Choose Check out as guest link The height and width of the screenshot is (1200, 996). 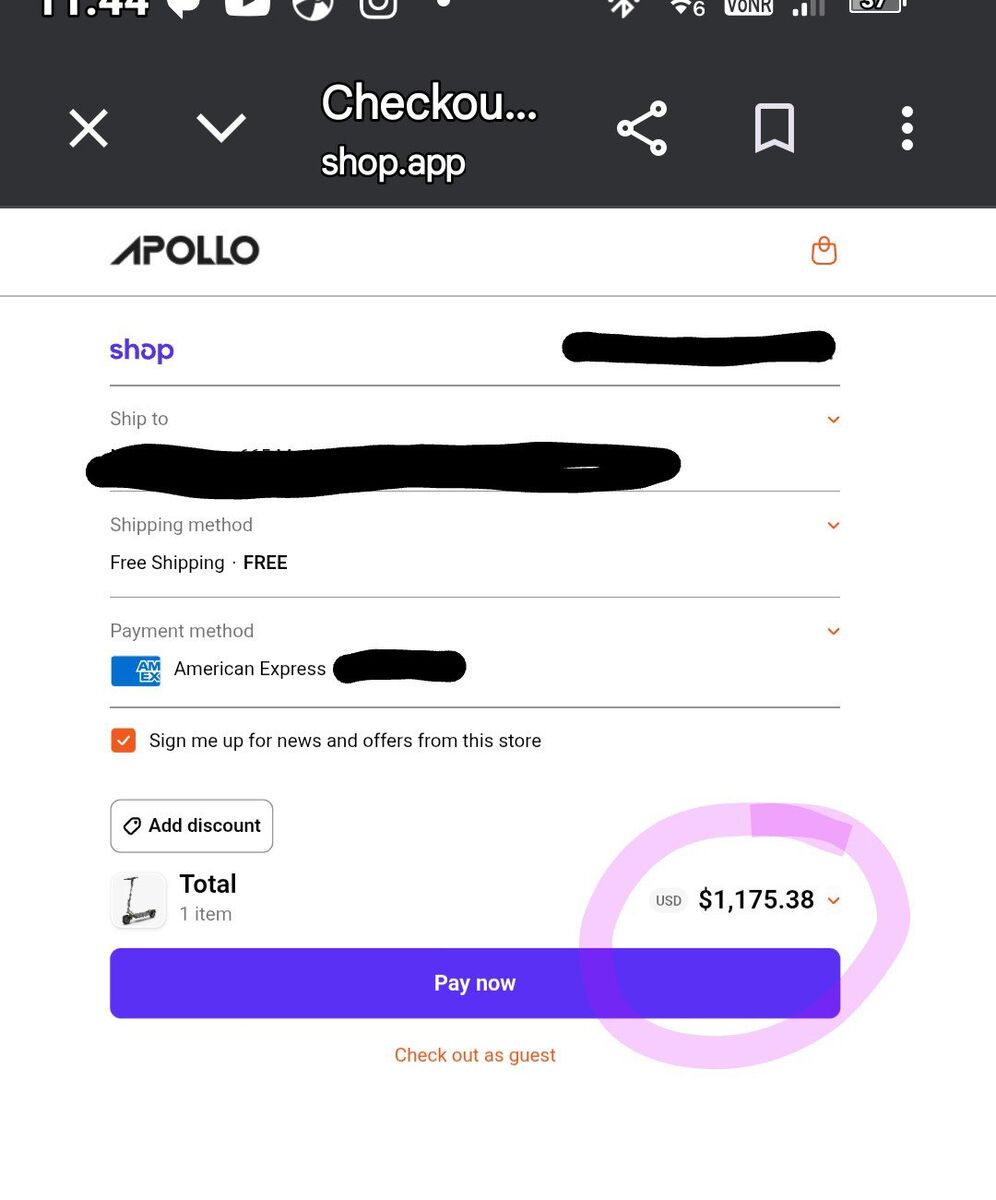475,1055
